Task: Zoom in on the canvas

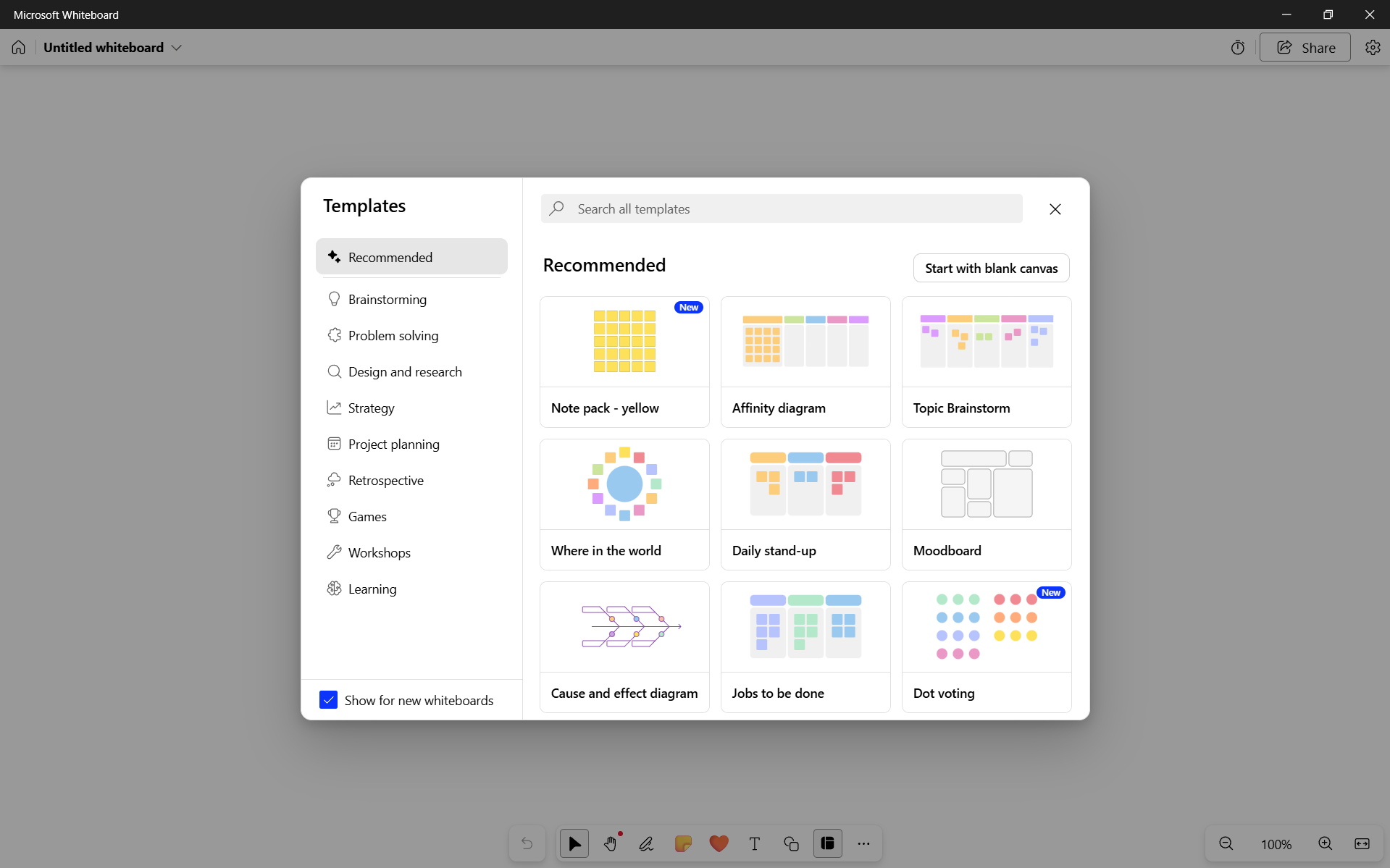Action: (1326, 844)
